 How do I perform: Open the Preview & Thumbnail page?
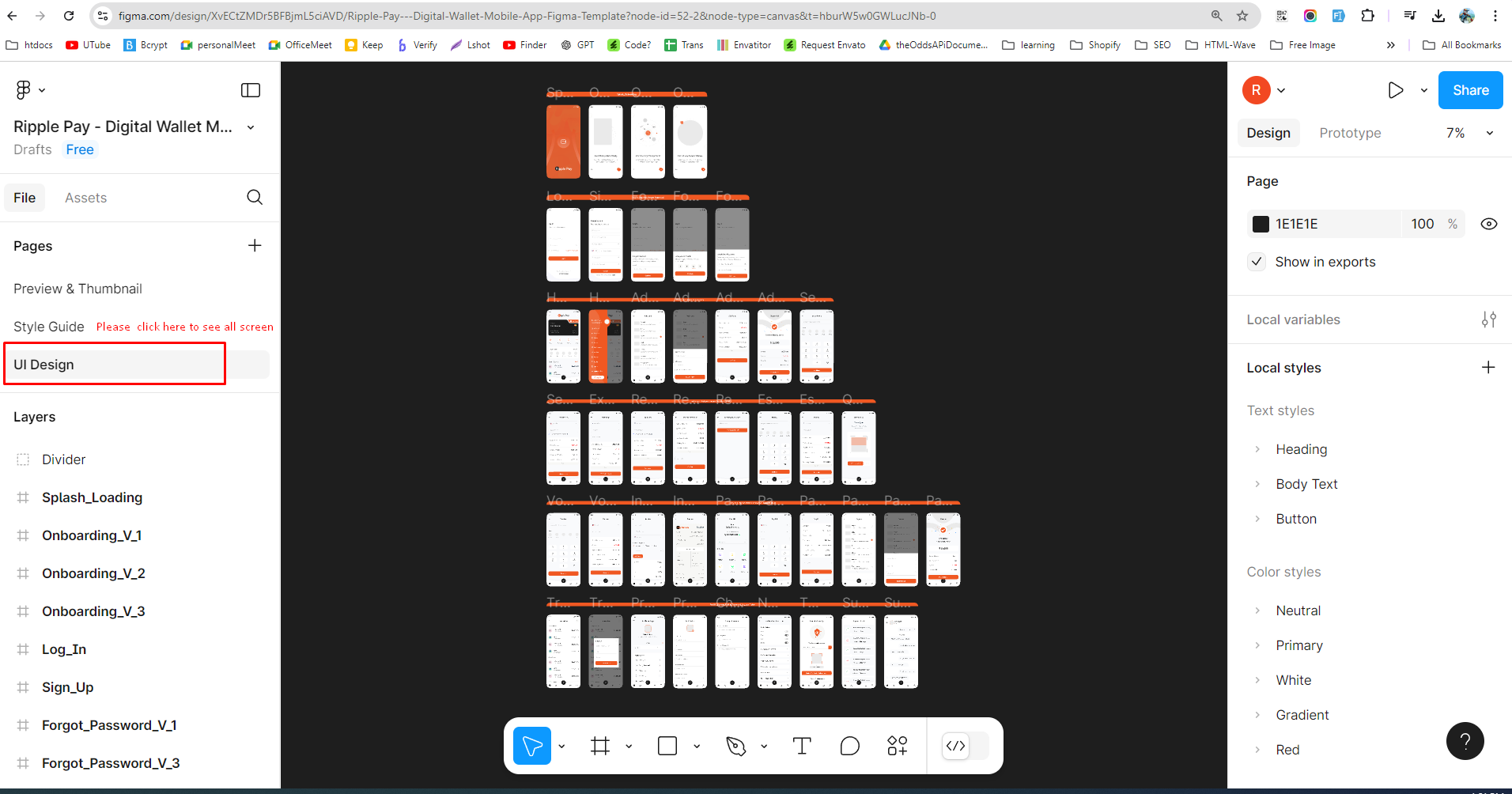coord(77,289)
